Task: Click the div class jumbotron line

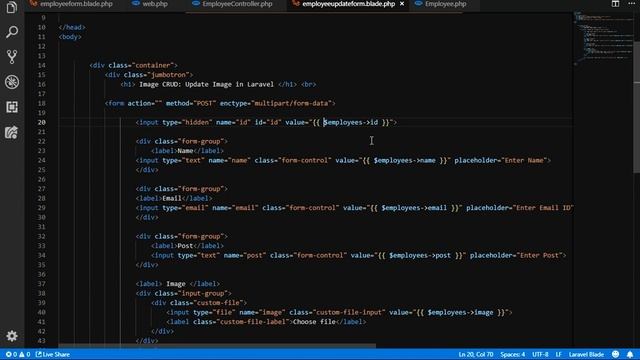Action: 149,75
